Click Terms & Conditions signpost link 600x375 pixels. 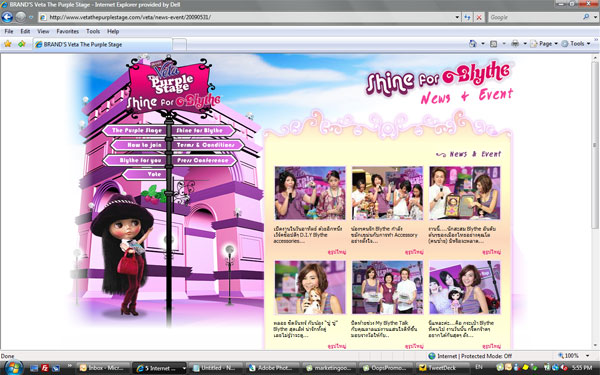tap(207, 145)
